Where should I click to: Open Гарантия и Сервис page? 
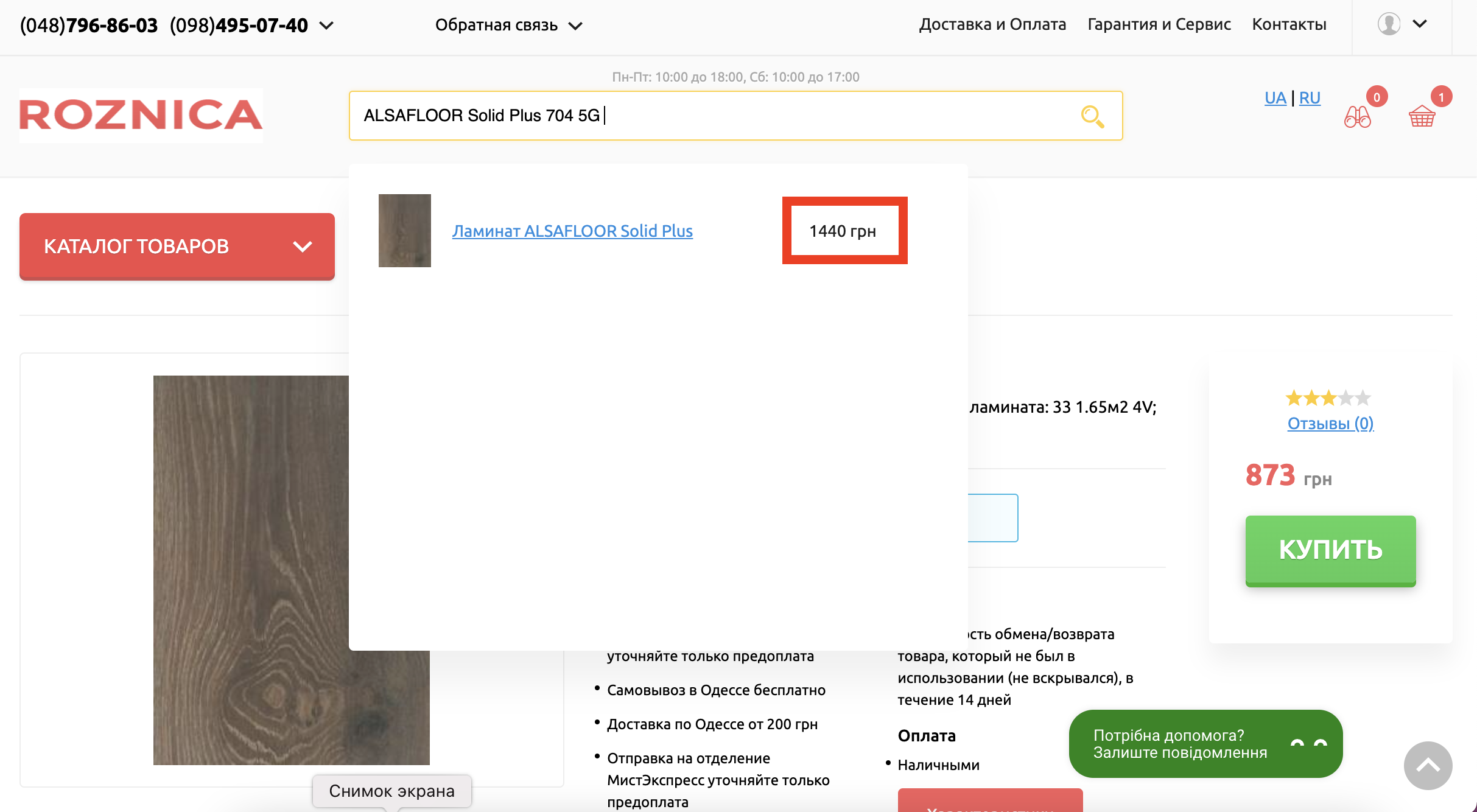[x=1159, y=24]
